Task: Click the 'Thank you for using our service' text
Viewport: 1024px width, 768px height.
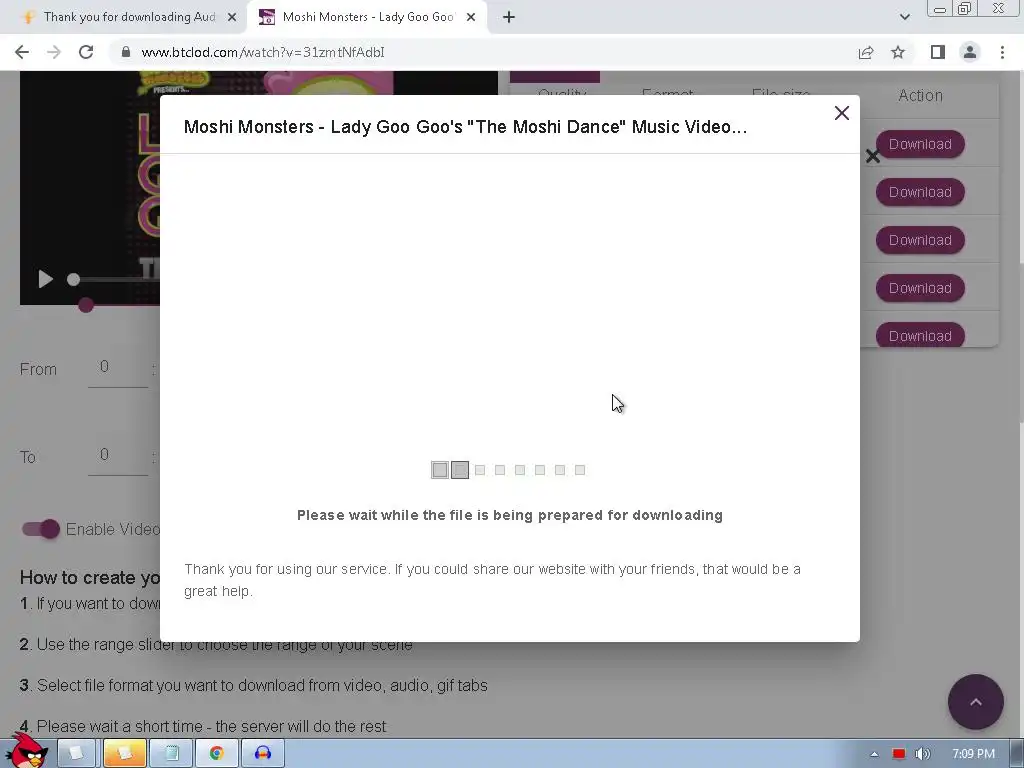Action: coord(492,580)
